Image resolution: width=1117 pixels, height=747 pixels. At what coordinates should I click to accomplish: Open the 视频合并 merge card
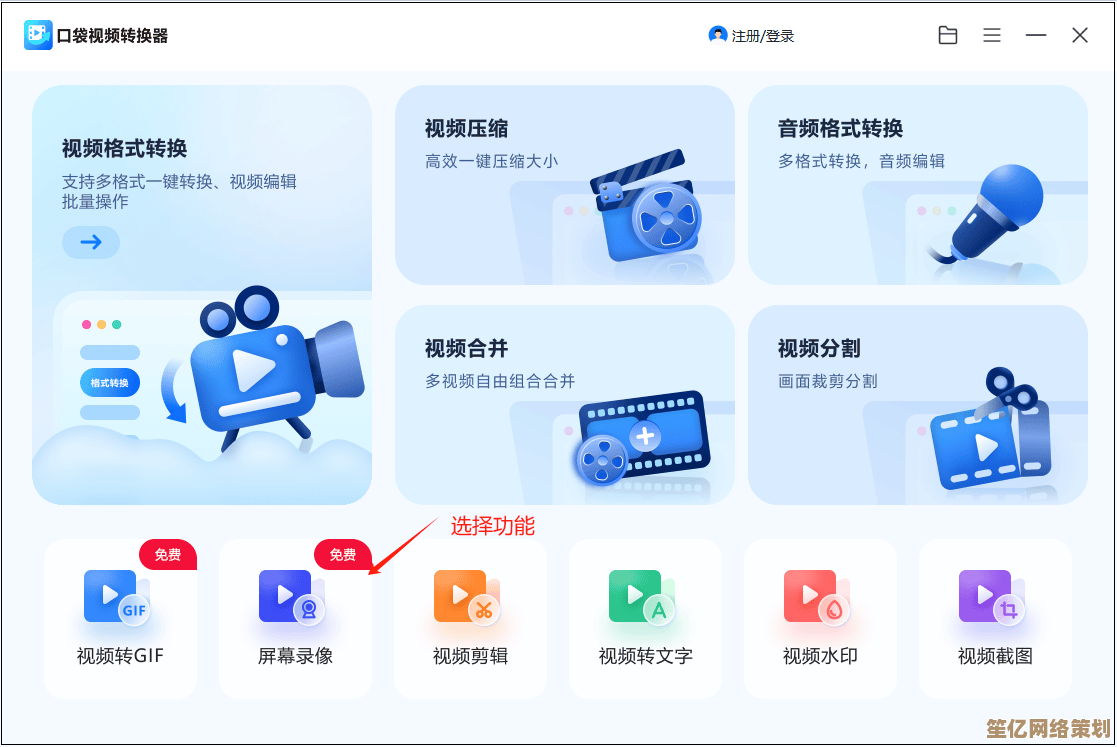pyautogui.click(x=565, y=404)
